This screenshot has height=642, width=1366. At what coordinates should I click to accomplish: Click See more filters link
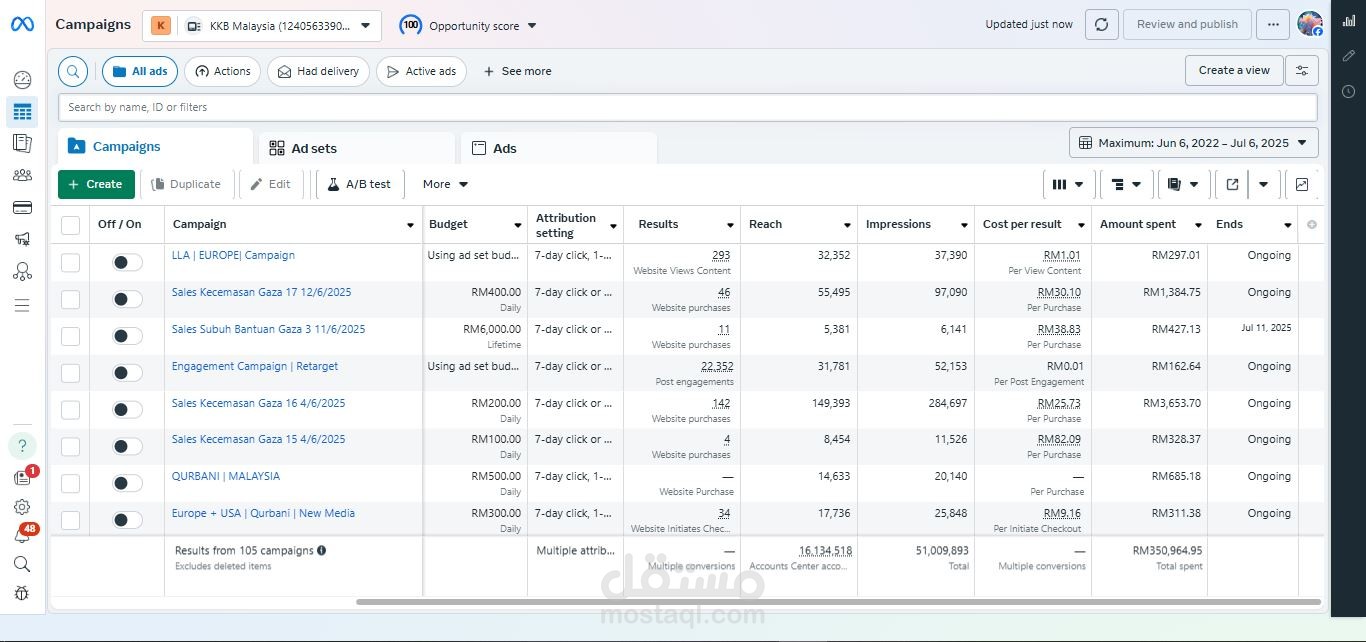point(517,71)
